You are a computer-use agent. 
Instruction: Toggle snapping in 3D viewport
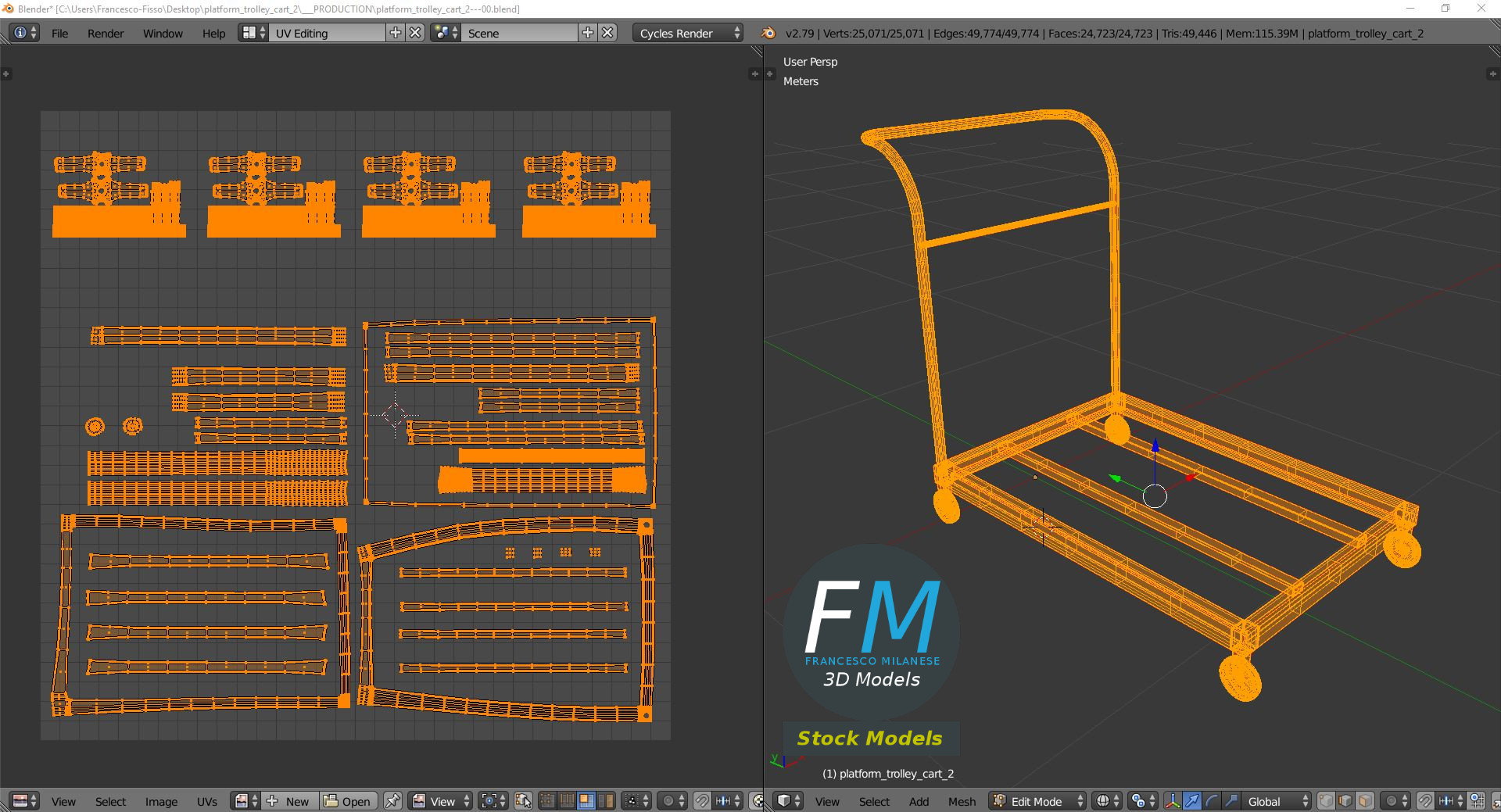pos(1425,801)
